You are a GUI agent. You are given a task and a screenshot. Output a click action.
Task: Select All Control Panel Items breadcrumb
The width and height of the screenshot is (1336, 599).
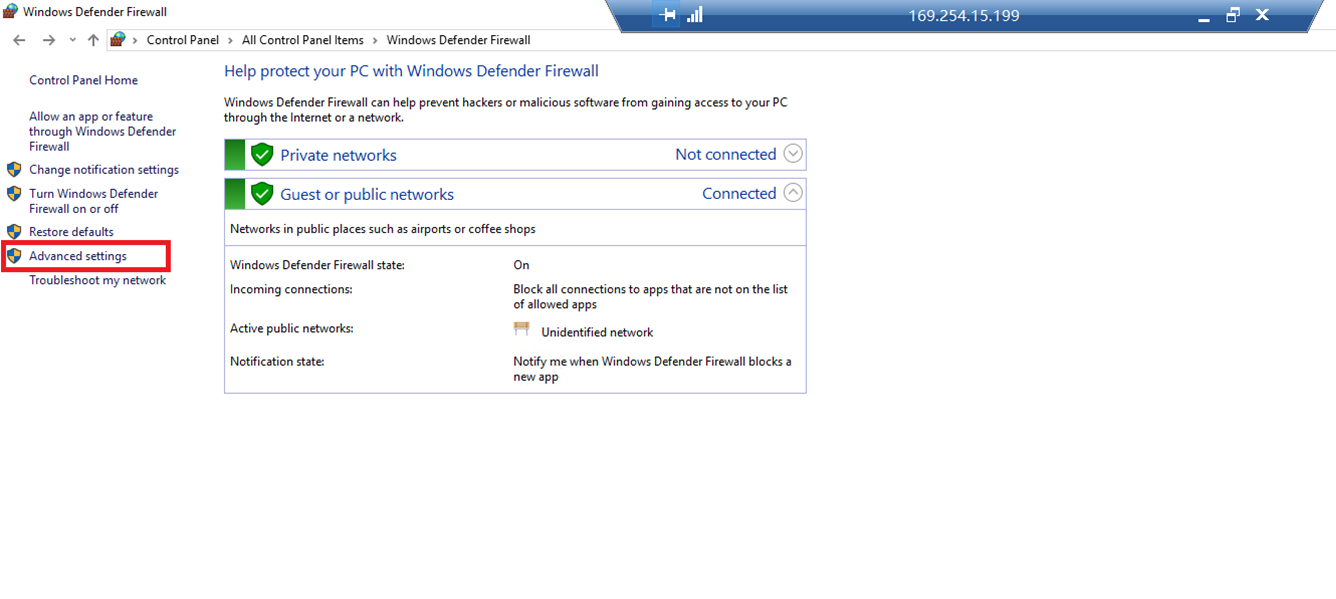(x=303, y=40)
